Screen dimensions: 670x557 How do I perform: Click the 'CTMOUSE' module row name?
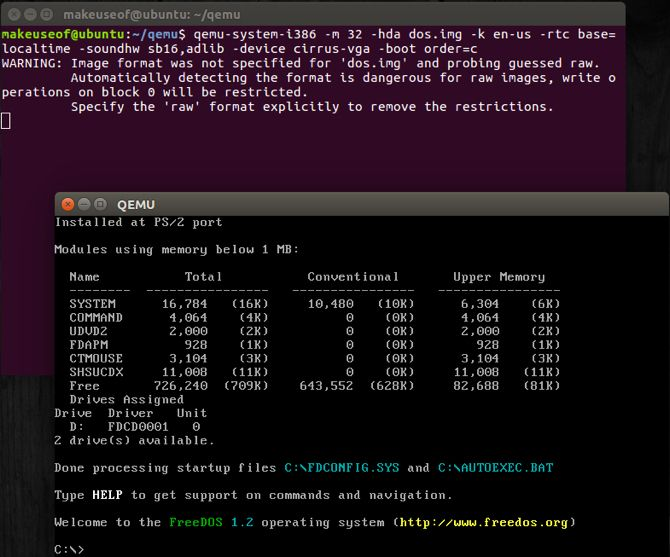coord(96,358)
